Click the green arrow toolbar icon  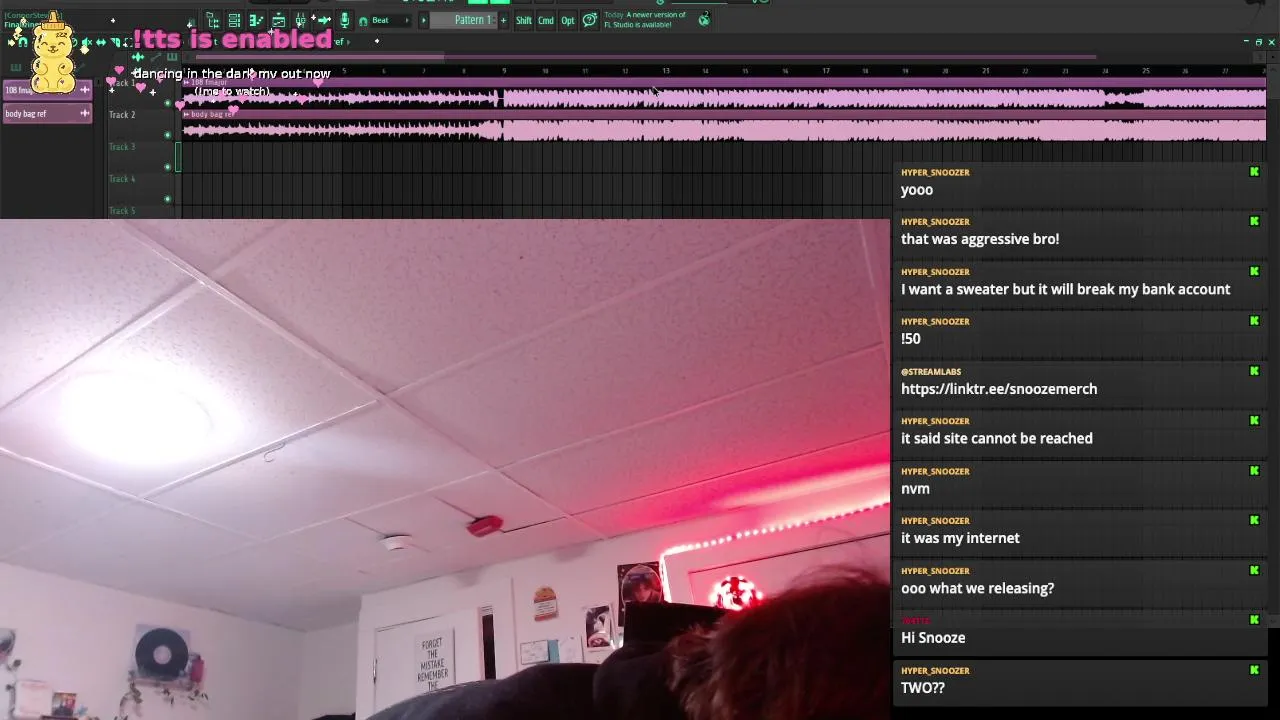(x=323, y=20)
